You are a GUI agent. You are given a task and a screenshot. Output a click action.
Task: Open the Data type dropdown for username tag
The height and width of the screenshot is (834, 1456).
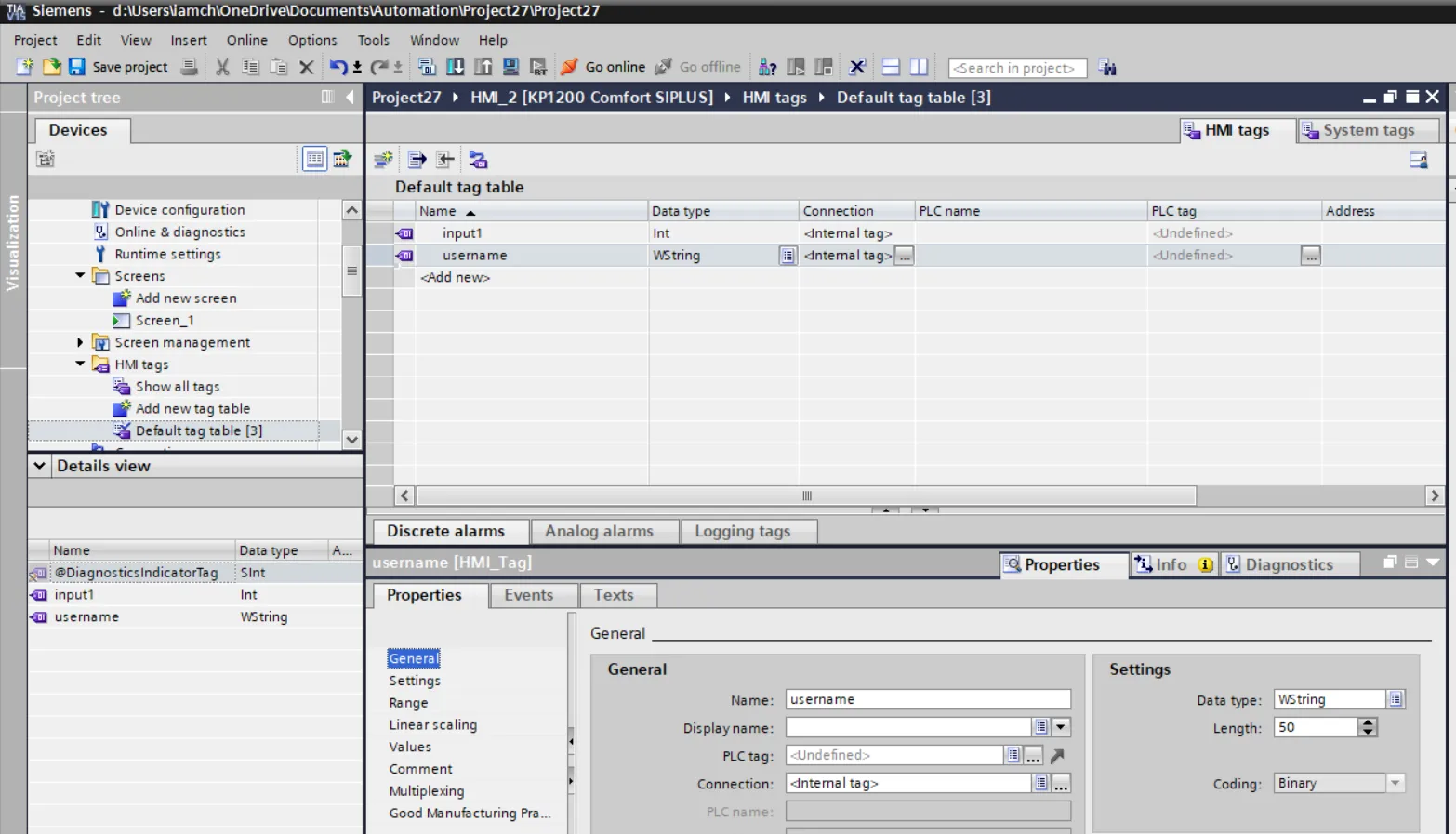(788, 255)
